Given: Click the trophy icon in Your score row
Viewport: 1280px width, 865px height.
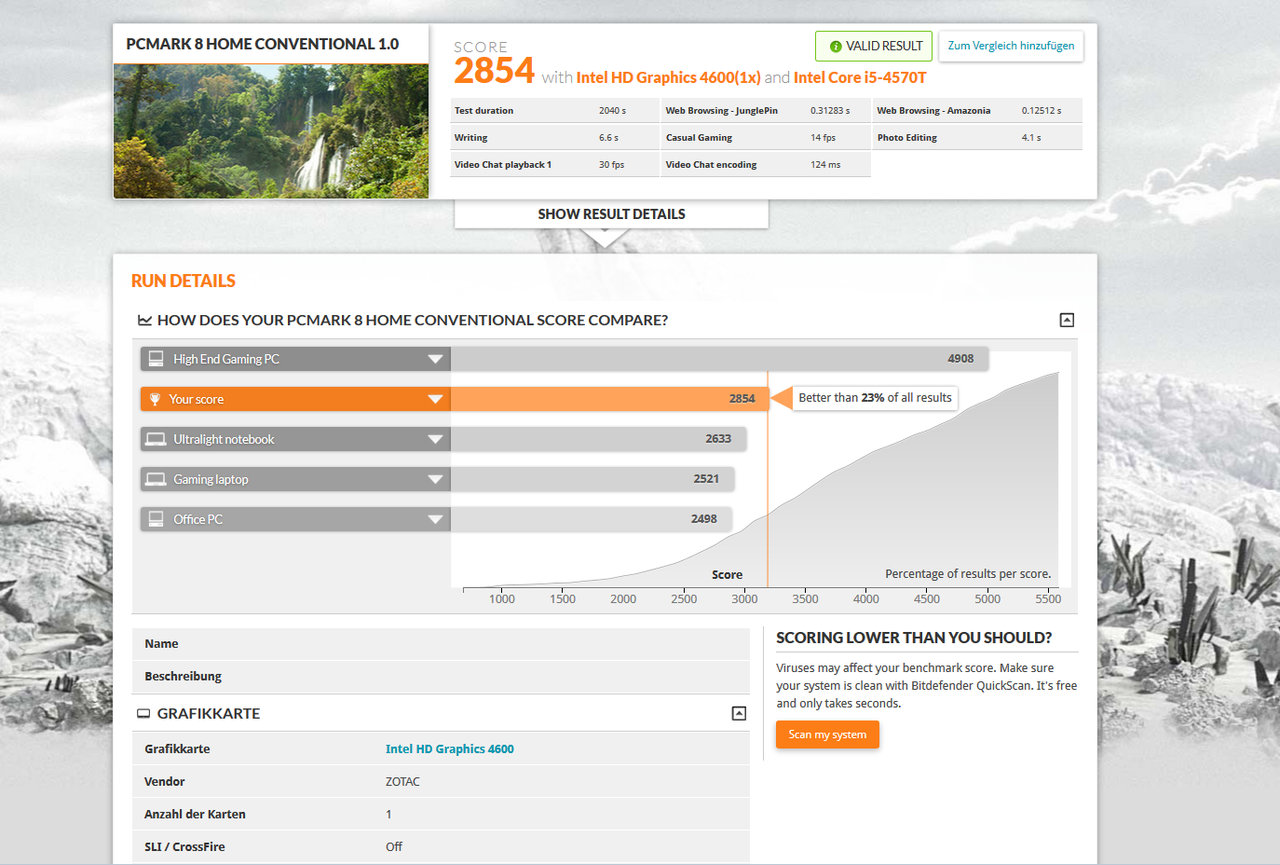Looking at the screenshot, I should [155, 399].
